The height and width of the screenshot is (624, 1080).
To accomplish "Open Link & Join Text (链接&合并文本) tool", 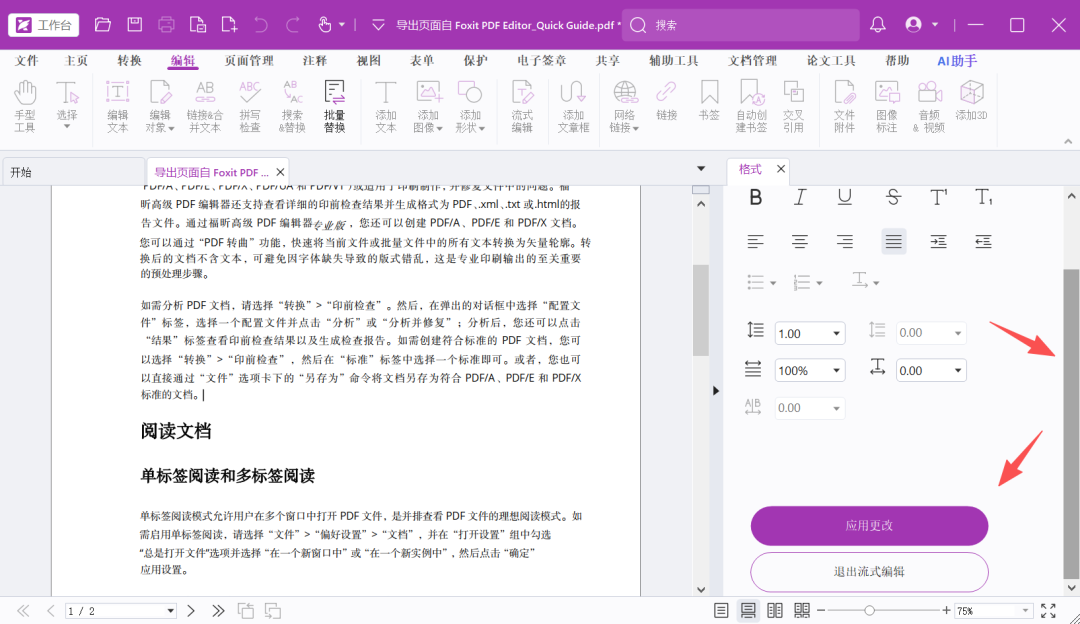I will pos(205,107).
